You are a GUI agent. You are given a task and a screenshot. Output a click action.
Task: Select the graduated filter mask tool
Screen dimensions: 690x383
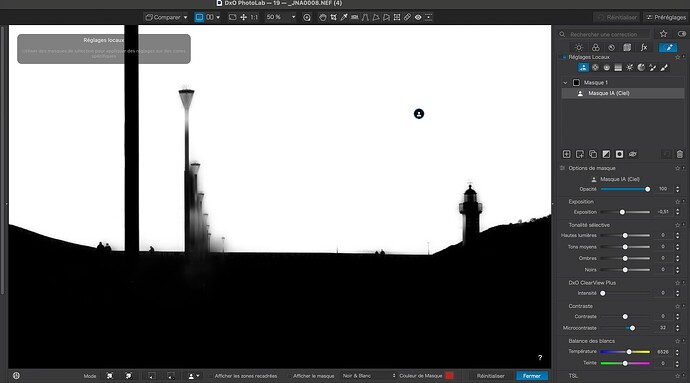click(618, 67)
